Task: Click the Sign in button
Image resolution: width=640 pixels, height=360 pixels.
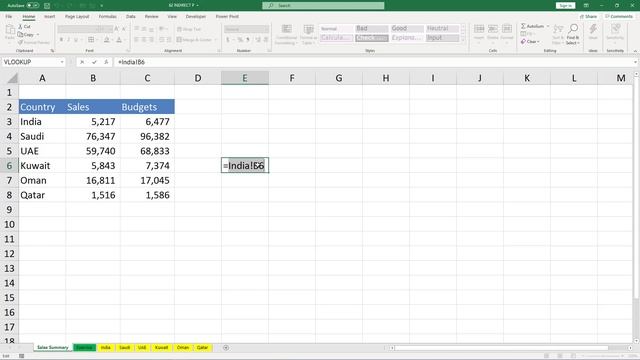Action: tap(565, 6)
